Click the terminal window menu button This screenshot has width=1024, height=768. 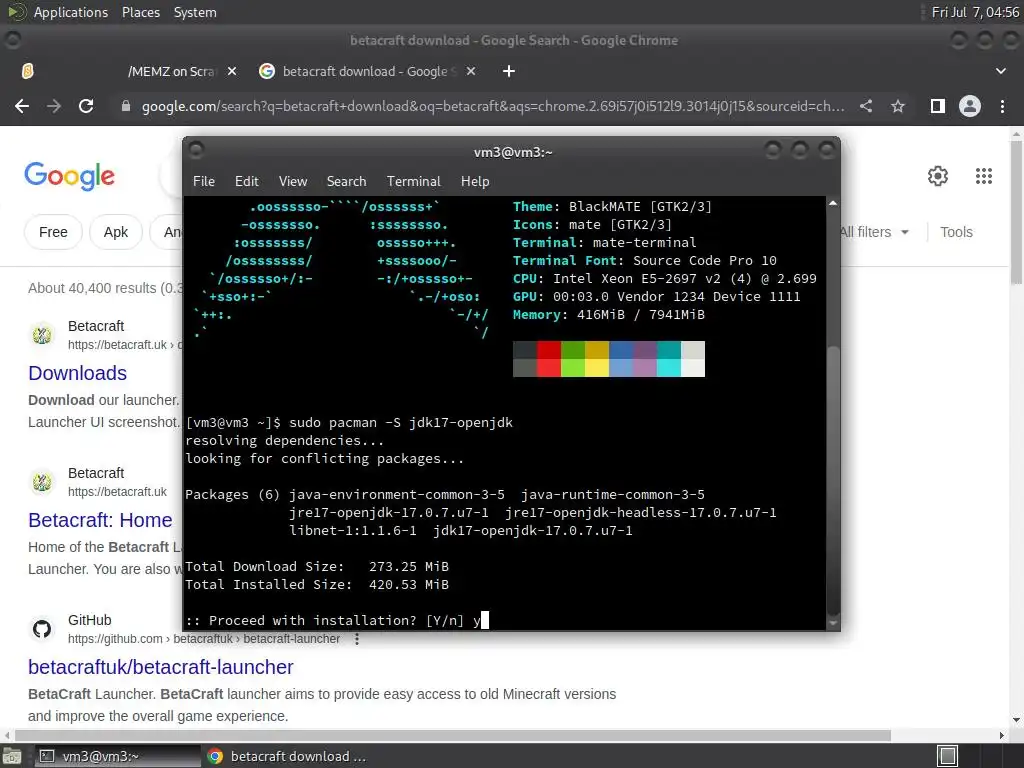(196, 150)
